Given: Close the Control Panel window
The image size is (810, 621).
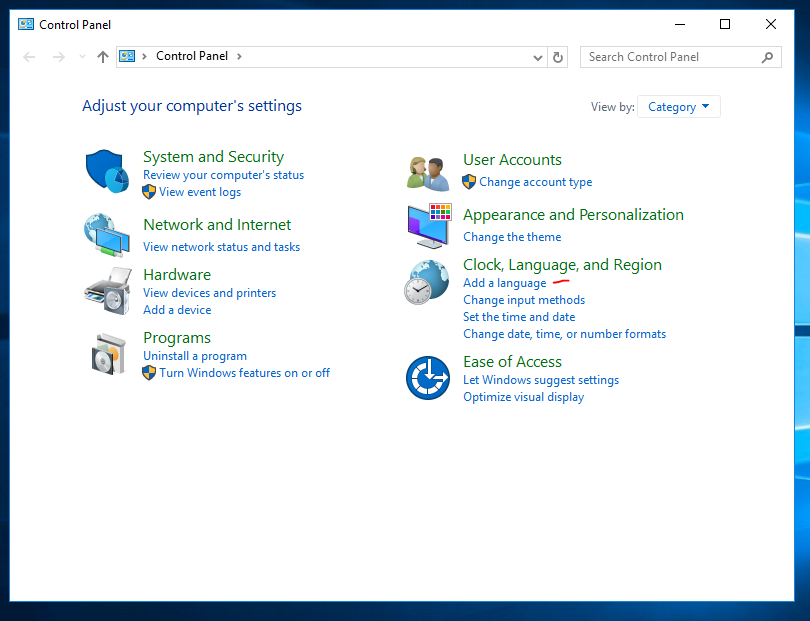Looking at the screenshot, I should (x=771, y=24).
